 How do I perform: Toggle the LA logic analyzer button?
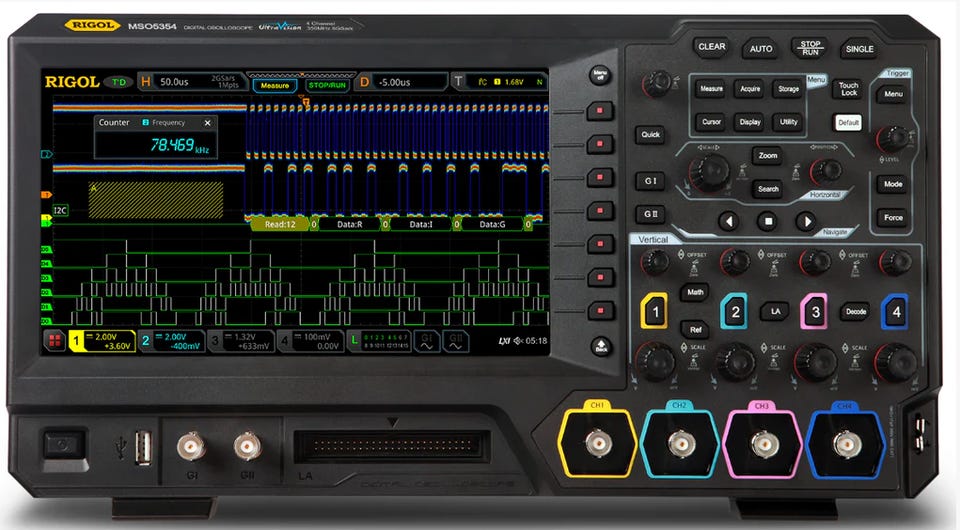point(775,312)
